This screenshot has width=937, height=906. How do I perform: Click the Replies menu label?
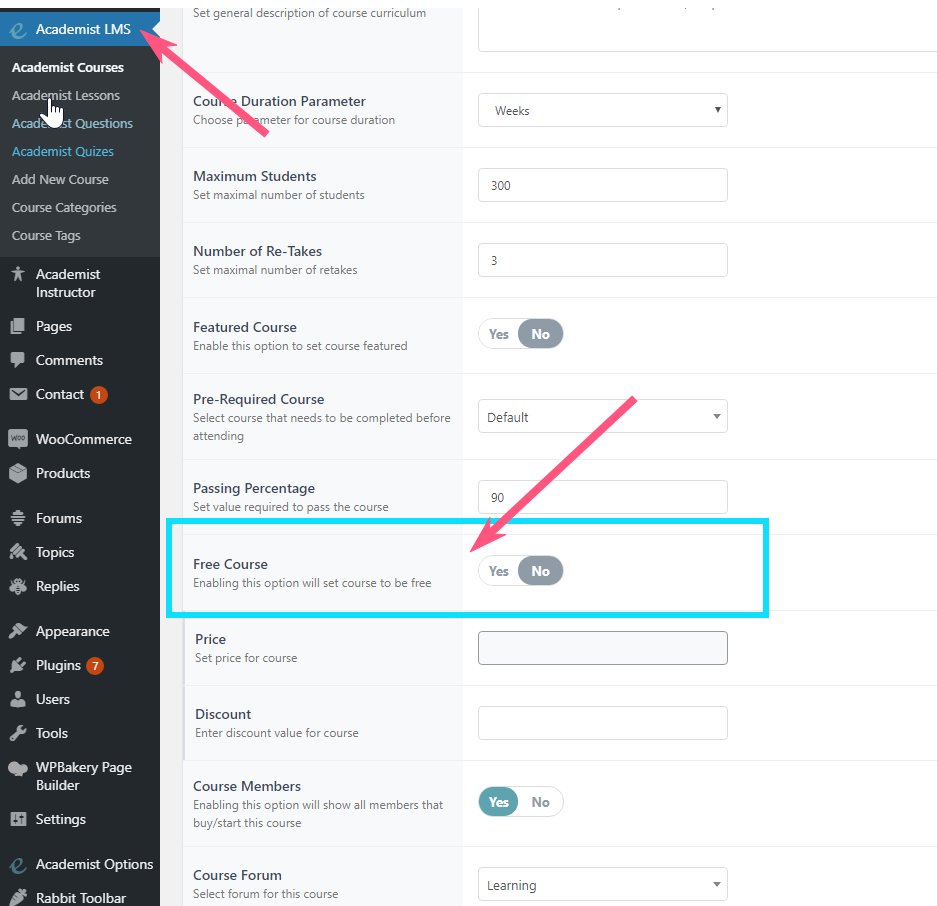coord(57,586)
